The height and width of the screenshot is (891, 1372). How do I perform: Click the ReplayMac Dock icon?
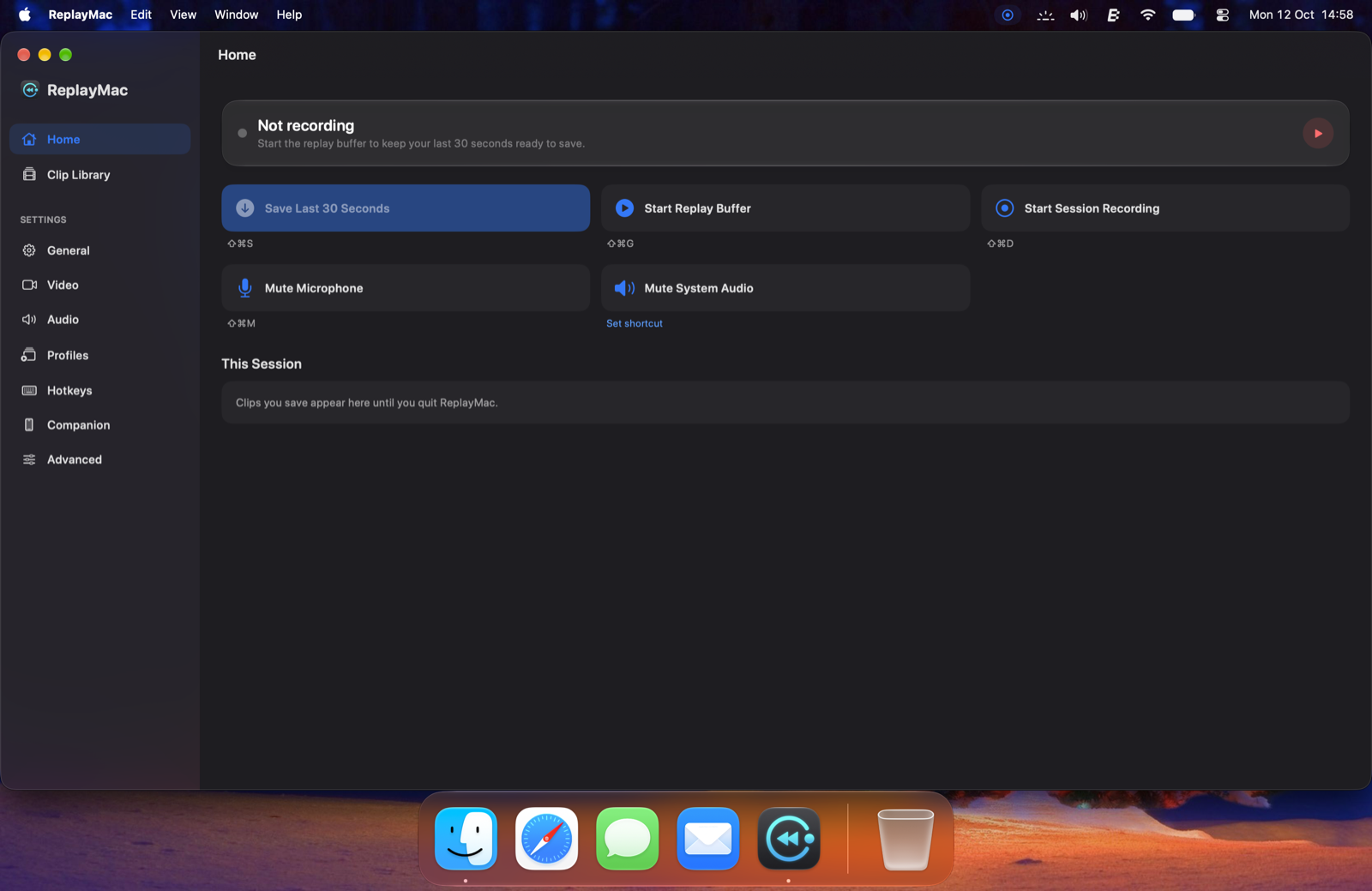pos(788,839)
